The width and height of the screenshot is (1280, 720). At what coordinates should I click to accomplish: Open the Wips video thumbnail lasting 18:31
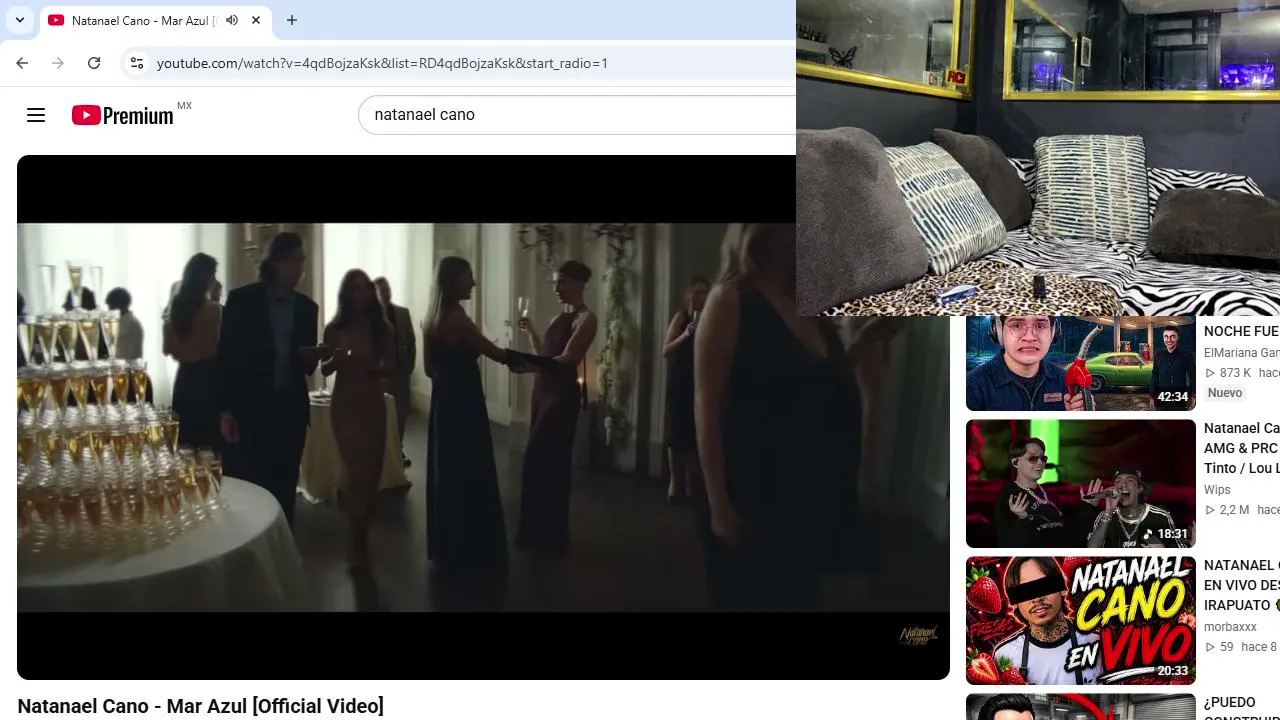[1081, 484]
